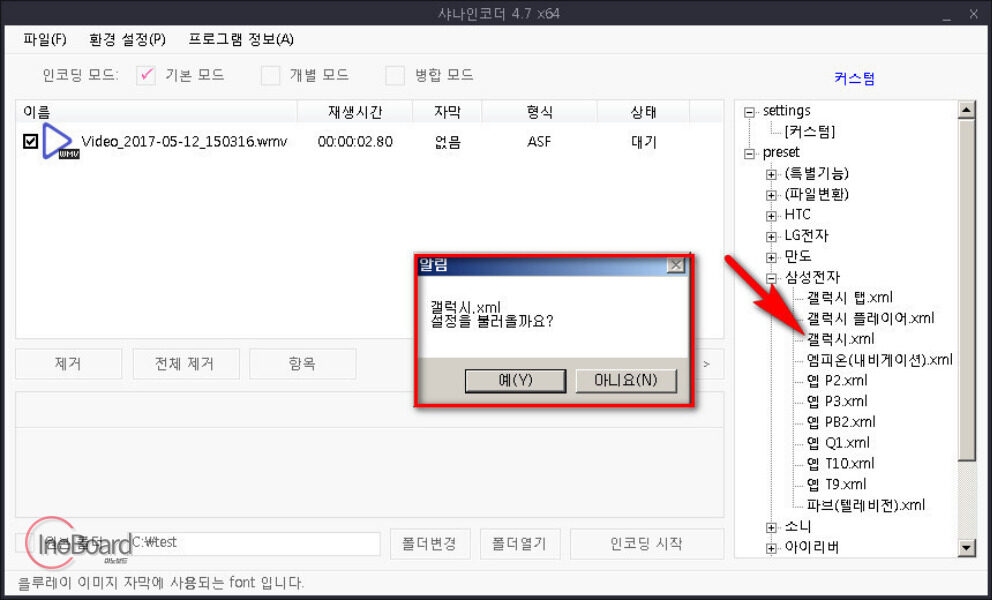
Task: Click the 항목 button
Action: pyautogui.click(x=302, y=363)
